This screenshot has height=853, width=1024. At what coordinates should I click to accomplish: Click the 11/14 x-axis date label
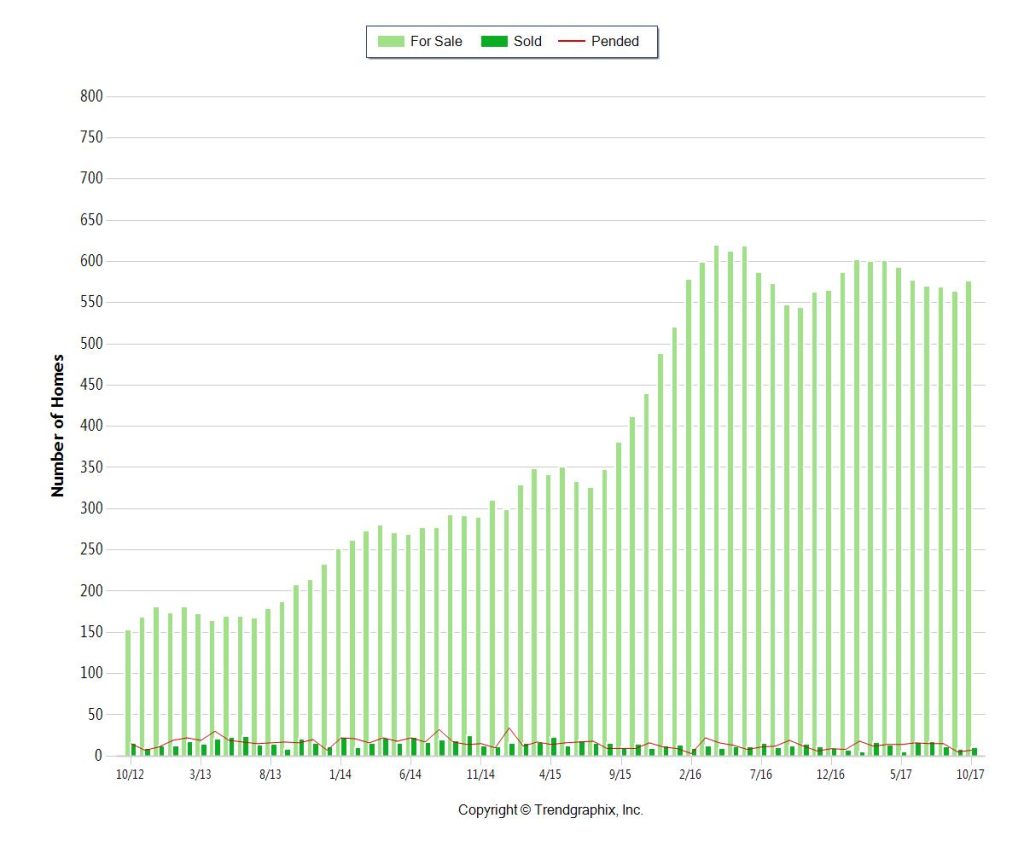(481, 775)
